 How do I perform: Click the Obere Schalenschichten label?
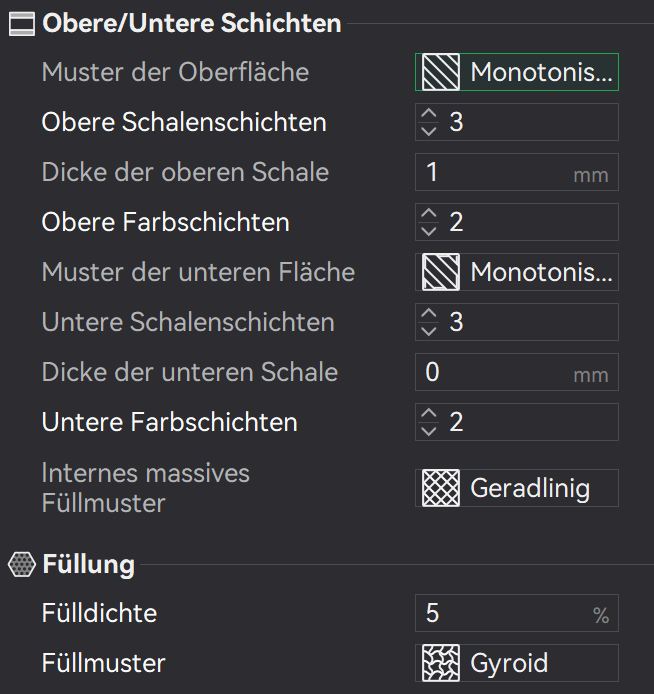[x=184, y=122]
